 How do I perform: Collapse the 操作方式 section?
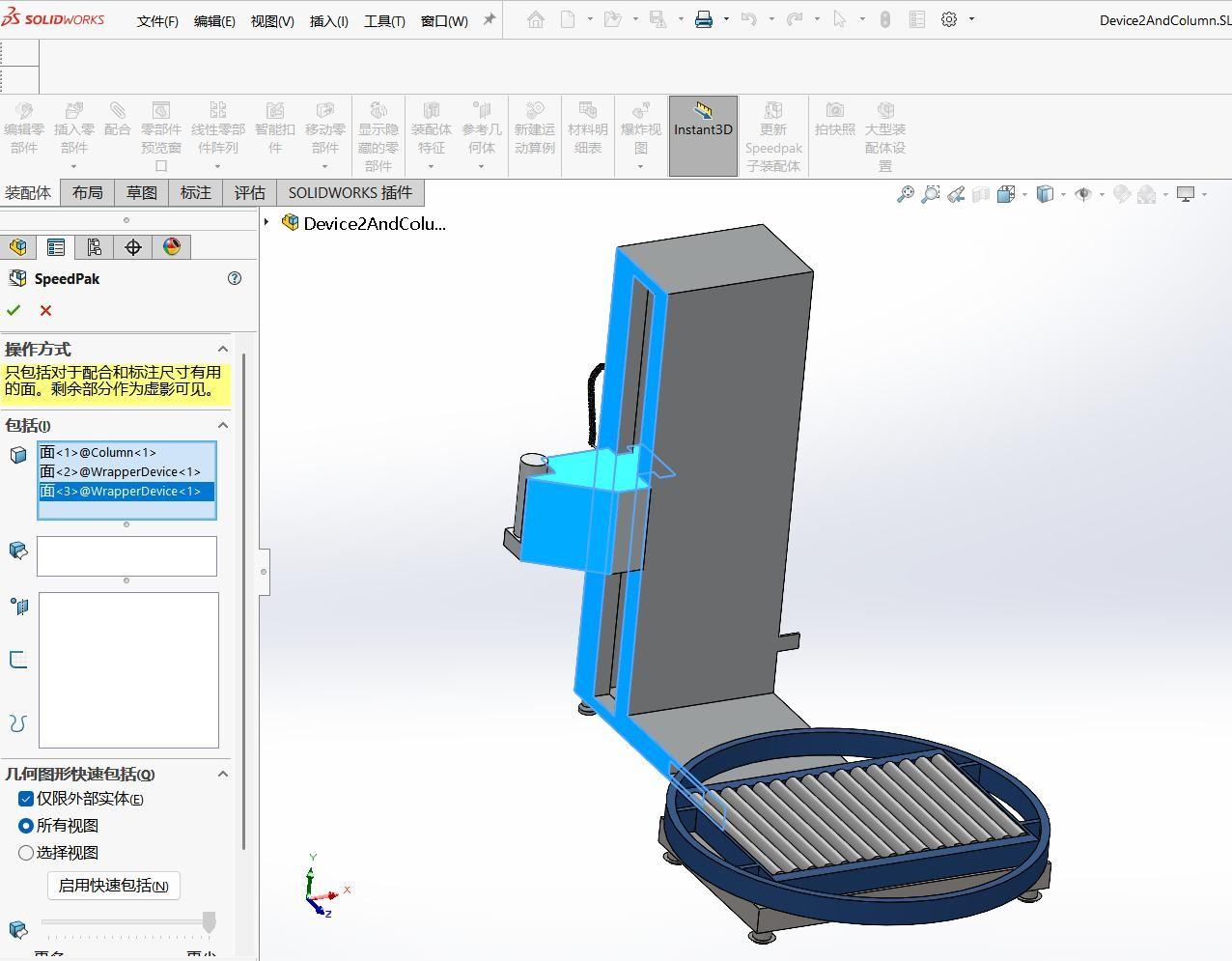[x=223, y=349]
